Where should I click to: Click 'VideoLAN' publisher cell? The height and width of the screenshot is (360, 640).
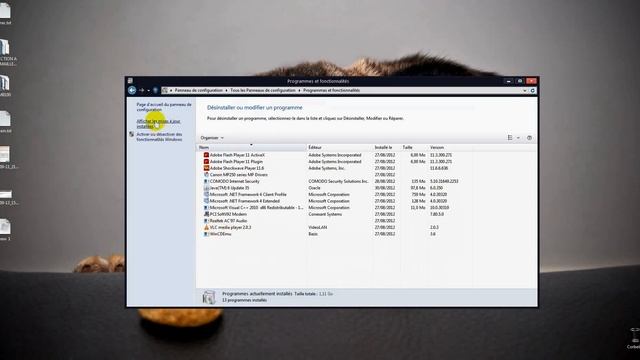coord(318,227)
